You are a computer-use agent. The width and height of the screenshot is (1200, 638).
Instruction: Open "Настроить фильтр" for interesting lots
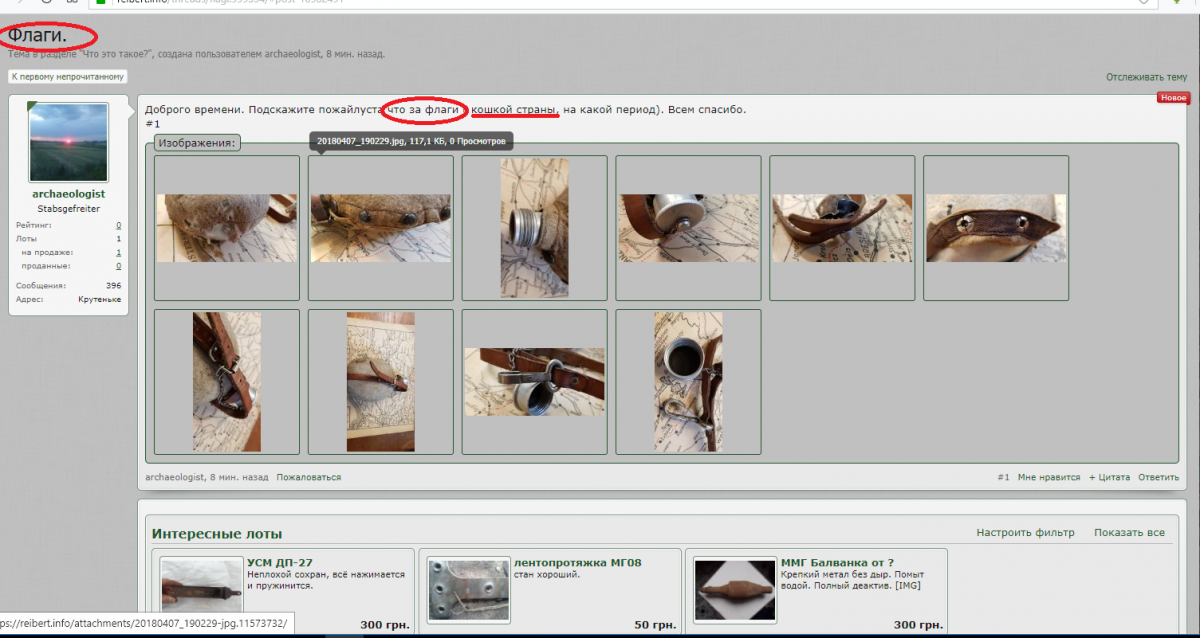pos(1025,533)
